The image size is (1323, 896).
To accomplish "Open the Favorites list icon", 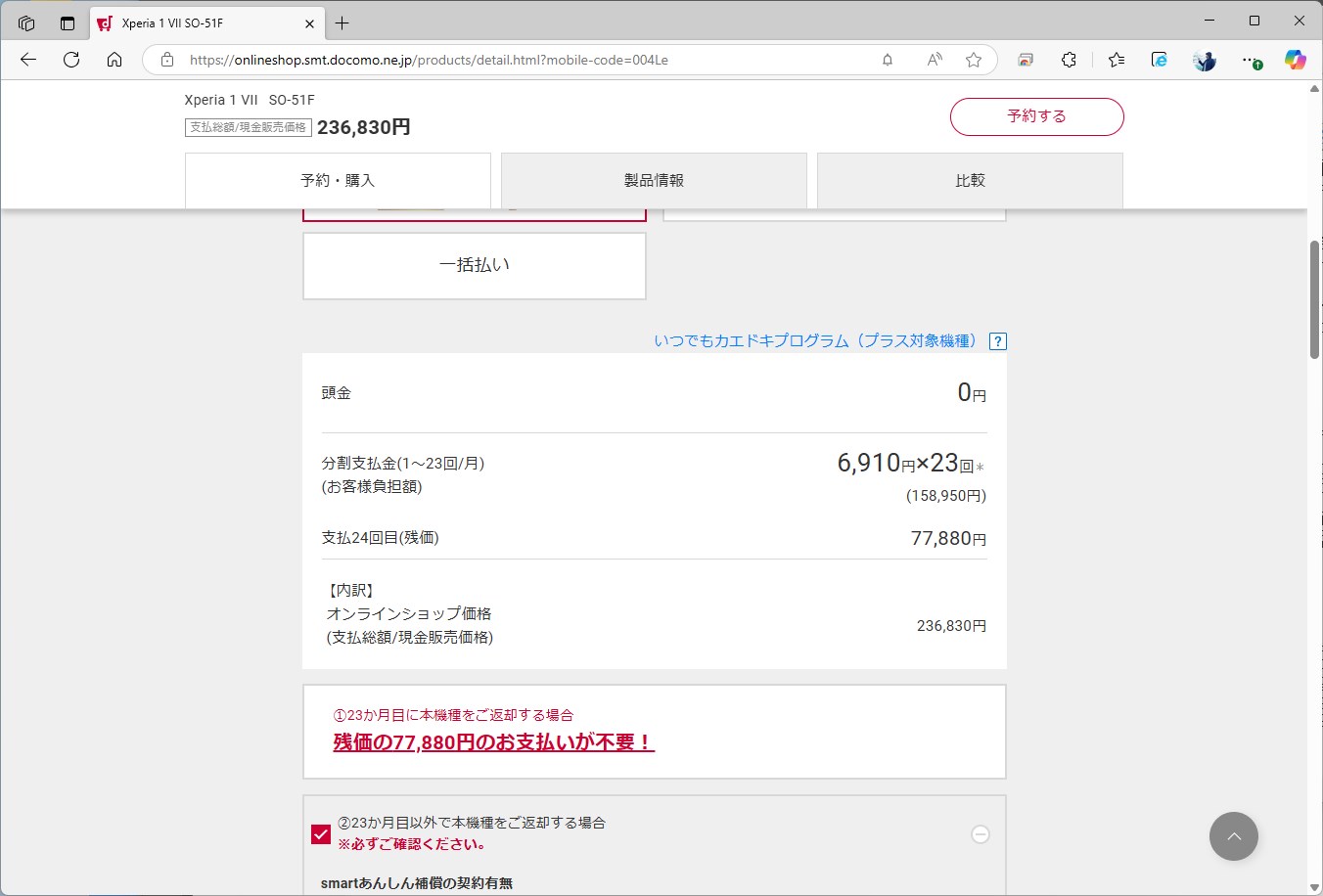I will 1116,60.
